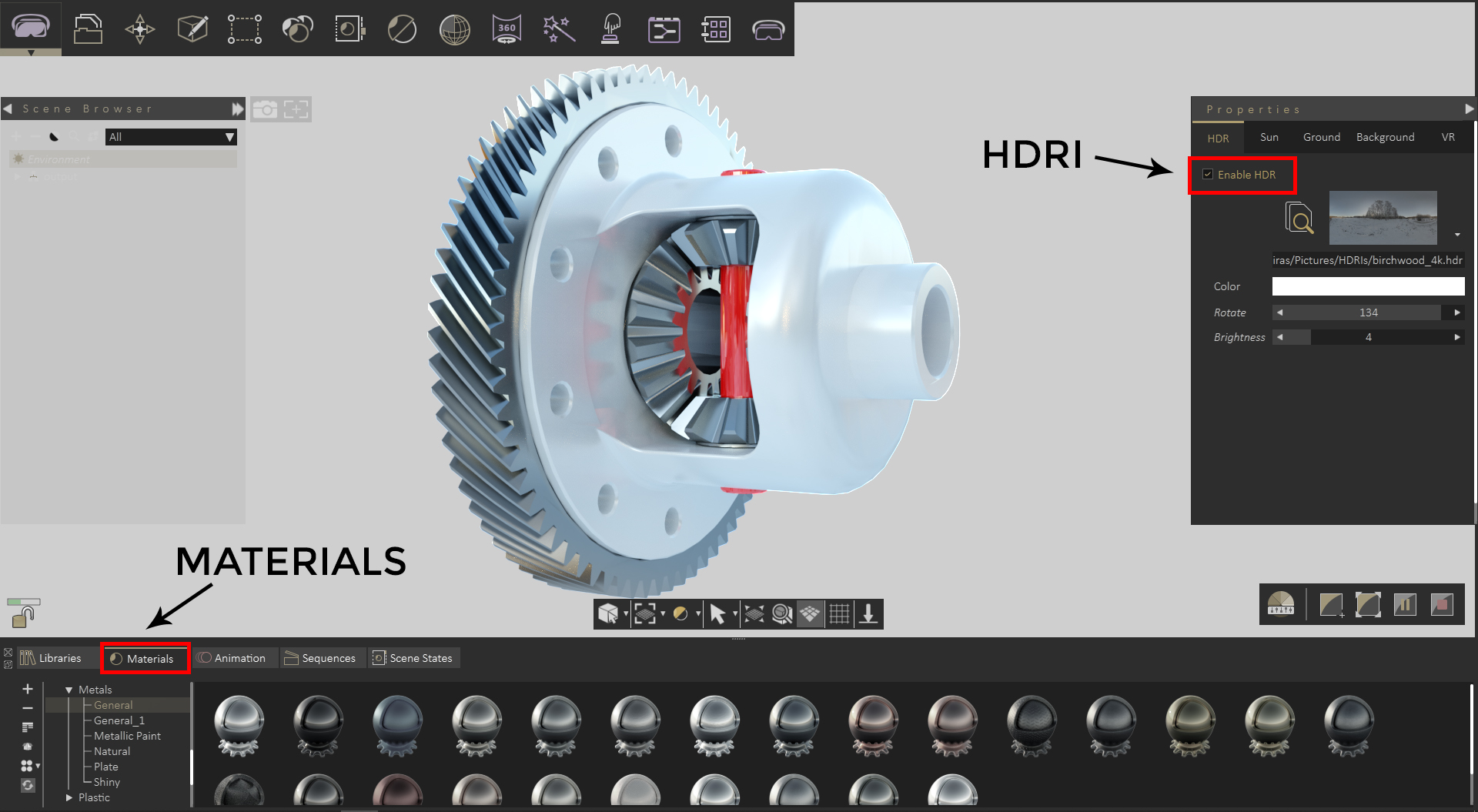
Task: Select the geometry edit cube-pencil icon
Action: coord(192,29)
